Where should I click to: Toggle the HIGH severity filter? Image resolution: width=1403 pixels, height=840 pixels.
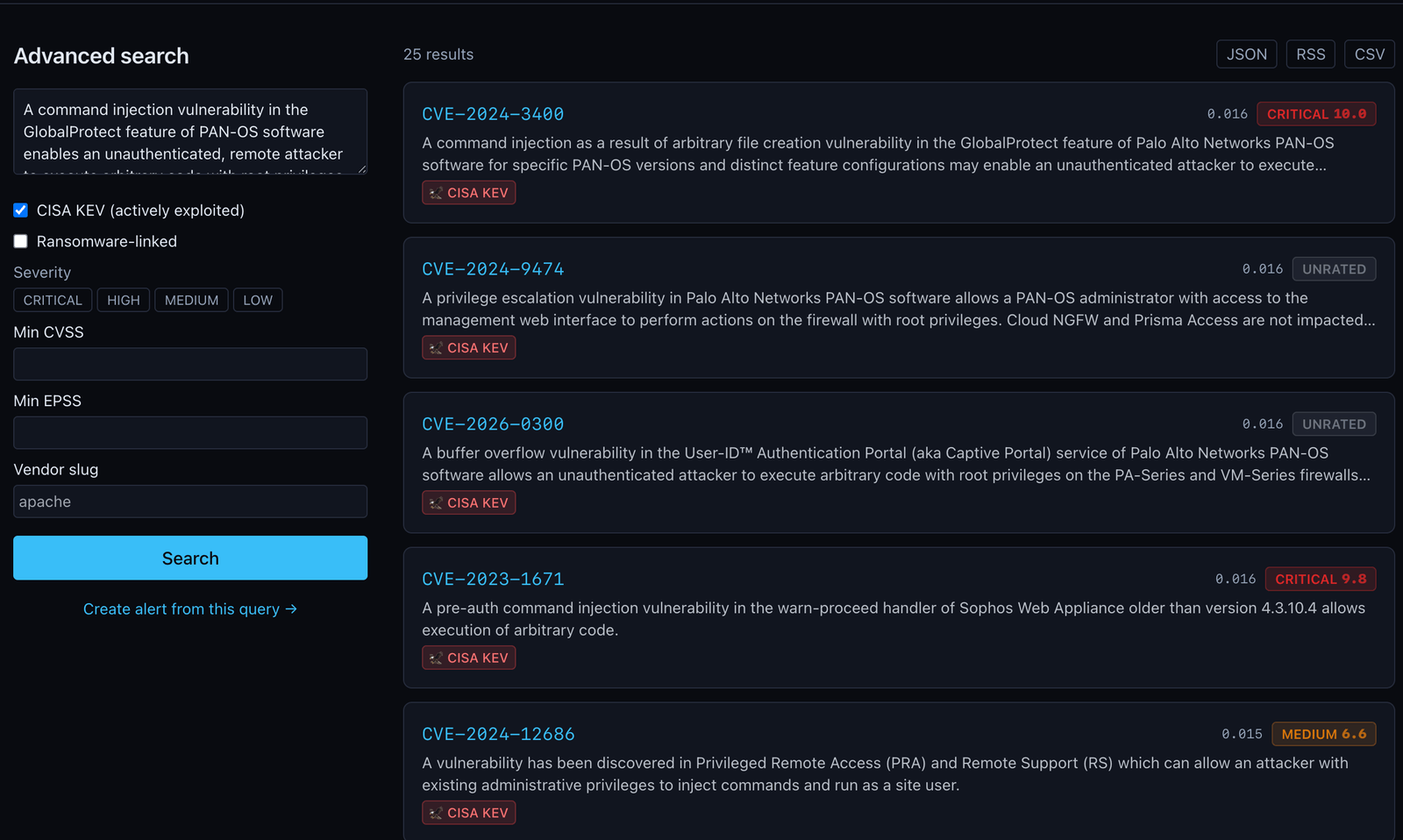pos(124,300)
